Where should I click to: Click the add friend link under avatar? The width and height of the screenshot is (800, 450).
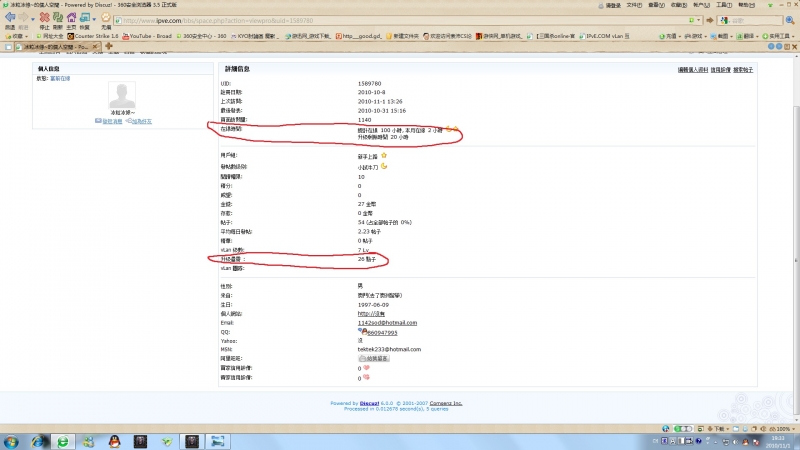pos(139,121)
